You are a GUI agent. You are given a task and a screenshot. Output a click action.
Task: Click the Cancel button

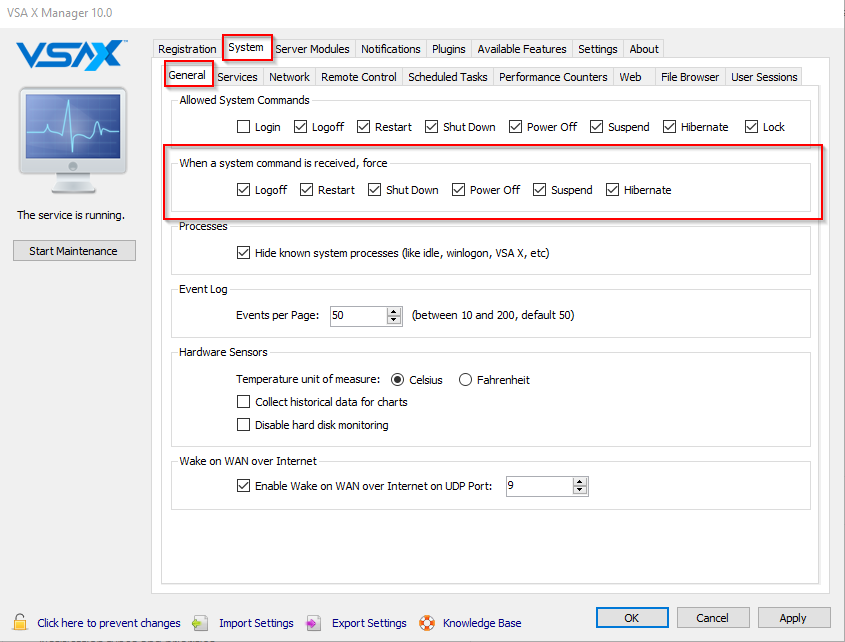712,618
